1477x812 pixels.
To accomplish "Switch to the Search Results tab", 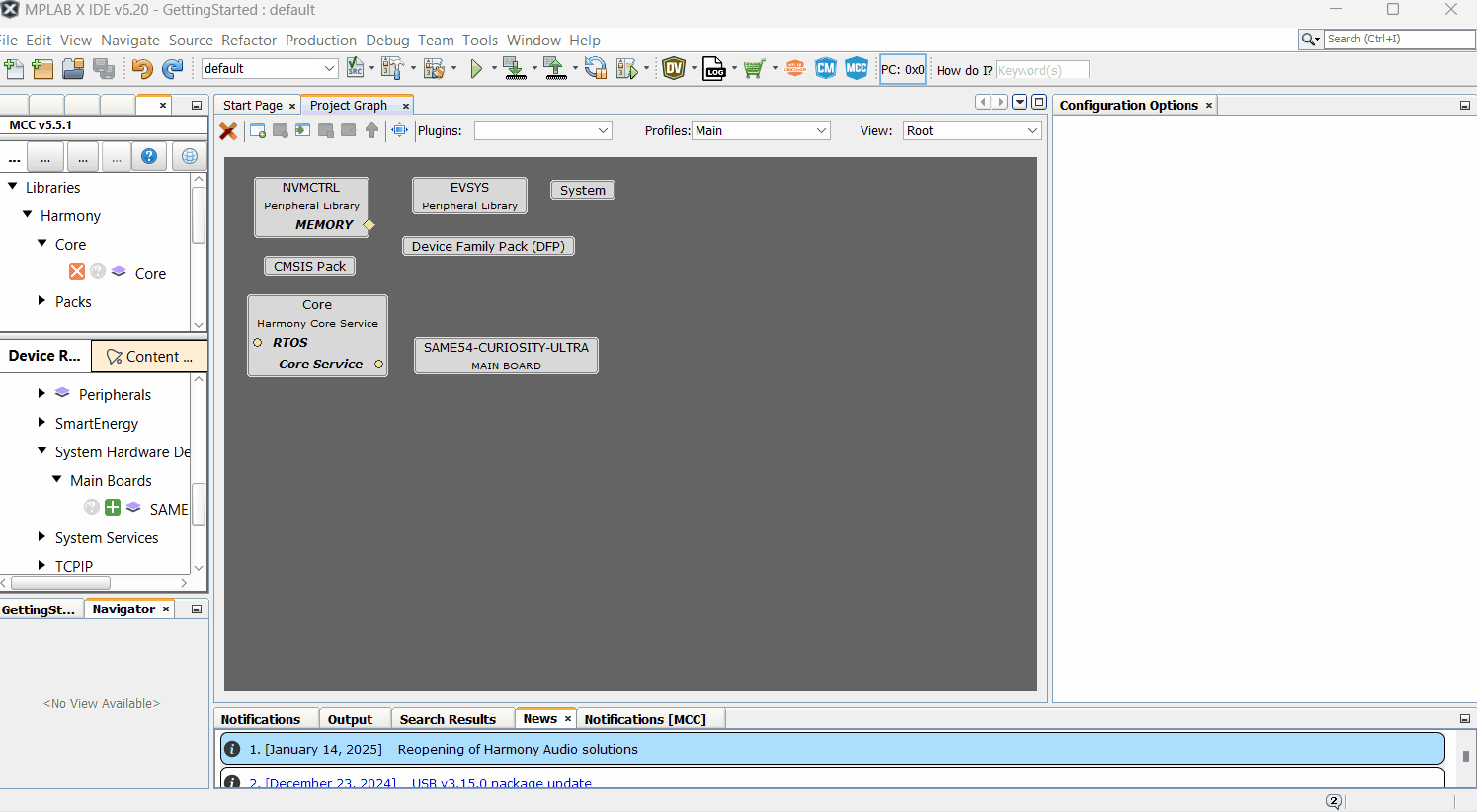I will click(x=448, y=719).
